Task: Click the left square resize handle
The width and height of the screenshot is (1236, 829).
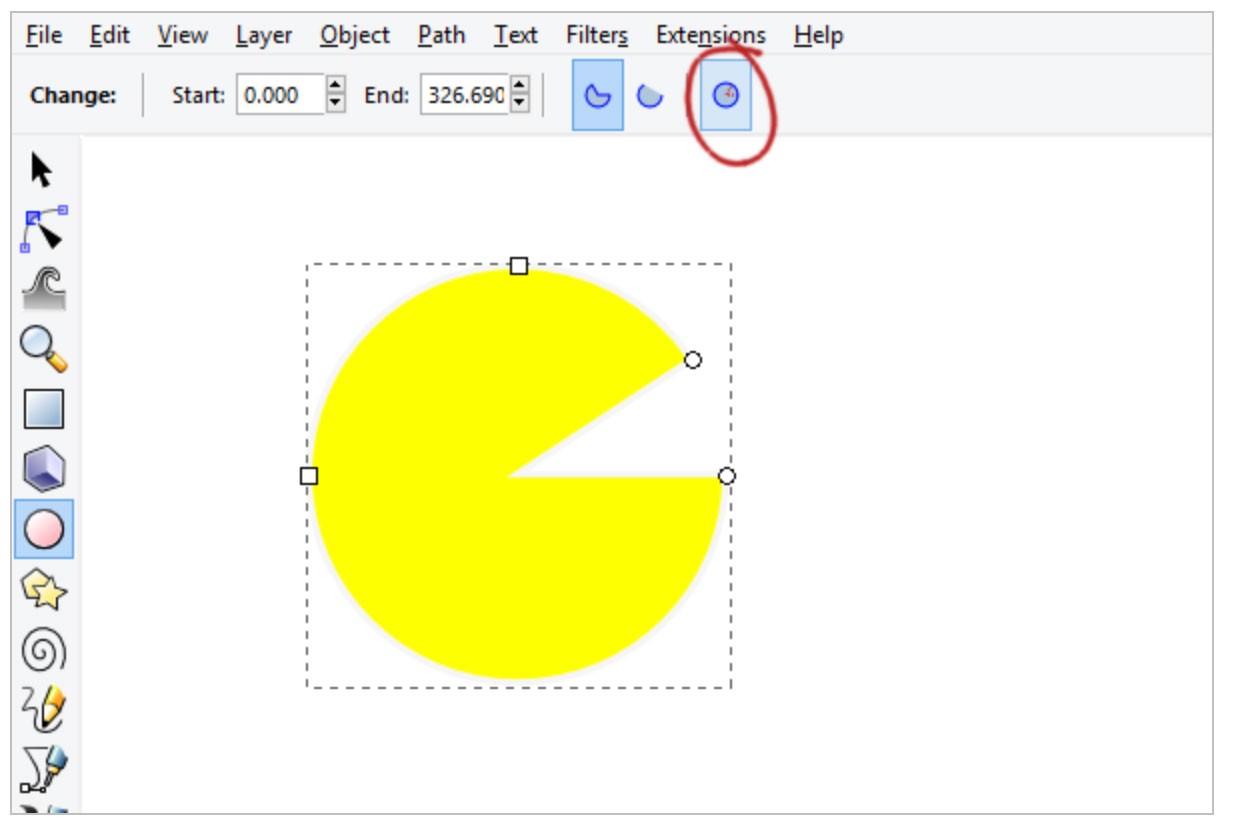Action: click(x=309, y=476)
